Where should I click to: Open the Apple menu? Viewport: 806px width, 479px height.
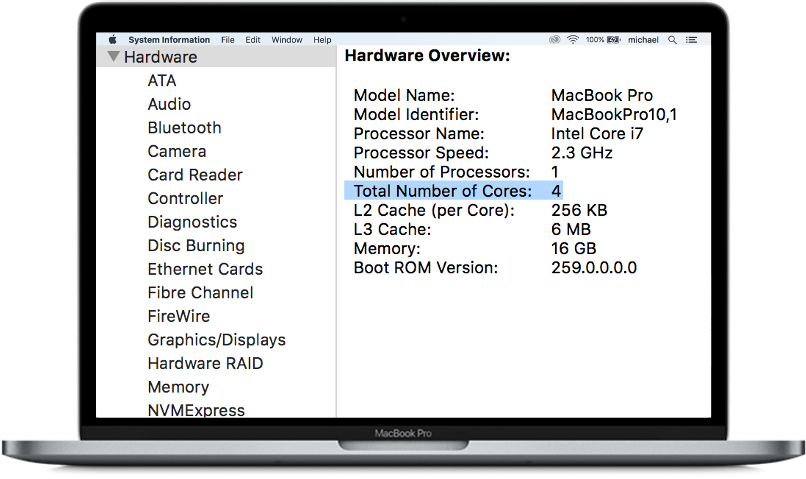click(x=113, y=40)
